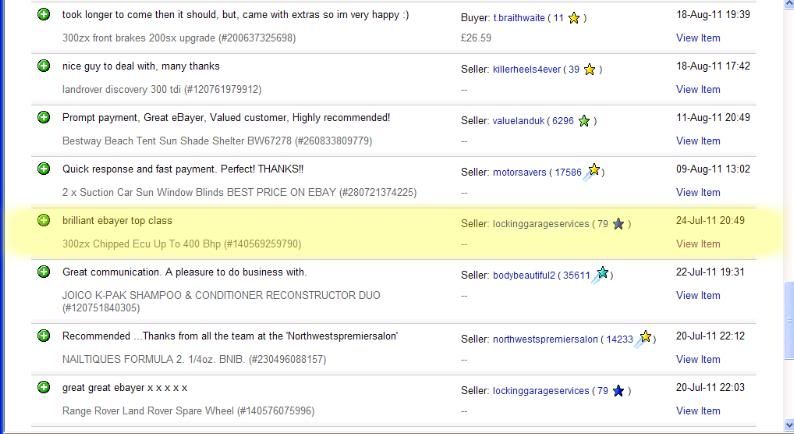Viewport: 794px width, 434px height.
Task: Click yellow star beside killerheels4ever's score
Action: [590, 70]
